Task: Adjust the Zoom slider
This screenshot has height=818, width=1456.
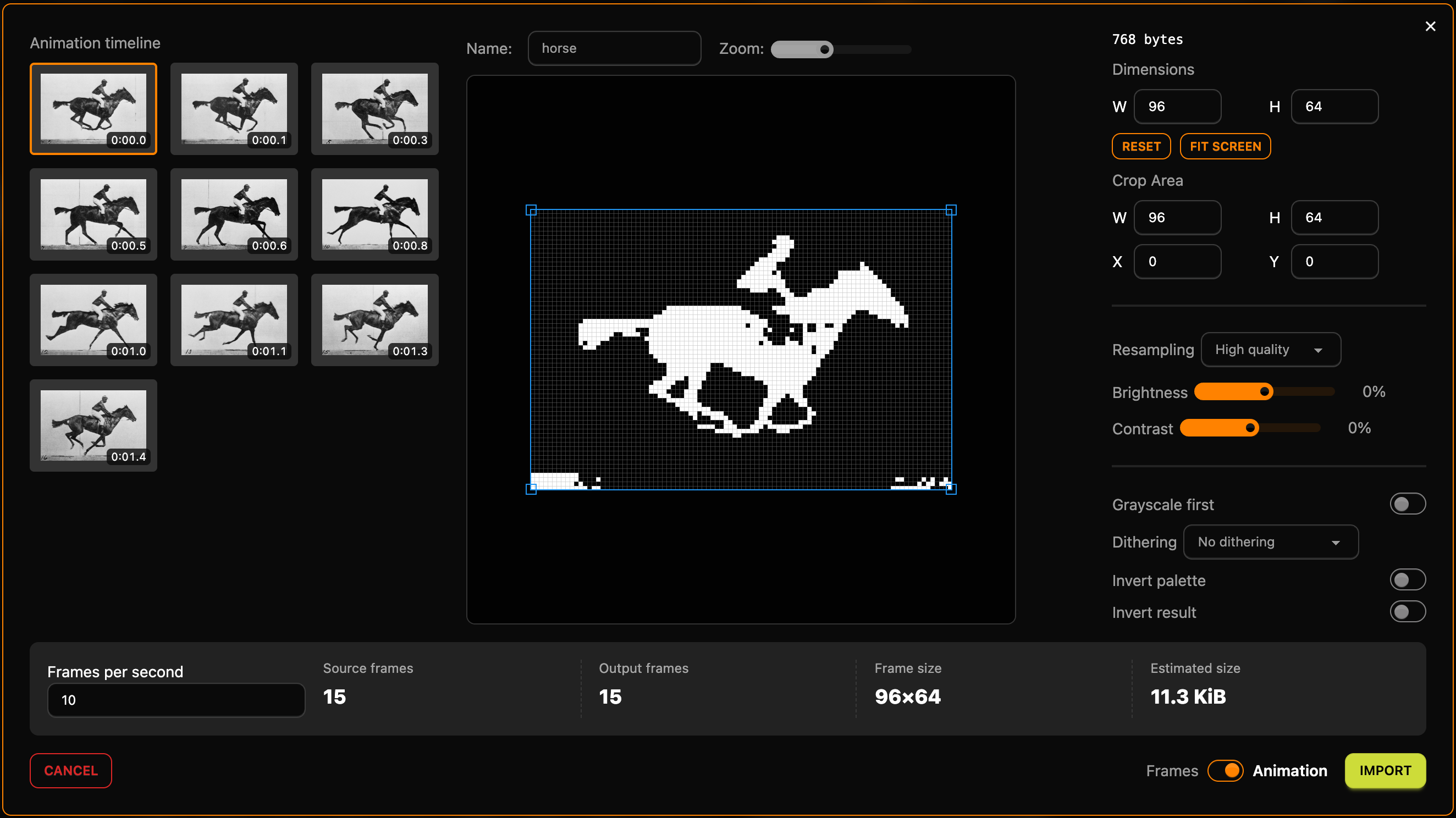Action: (x=841, y=49)
